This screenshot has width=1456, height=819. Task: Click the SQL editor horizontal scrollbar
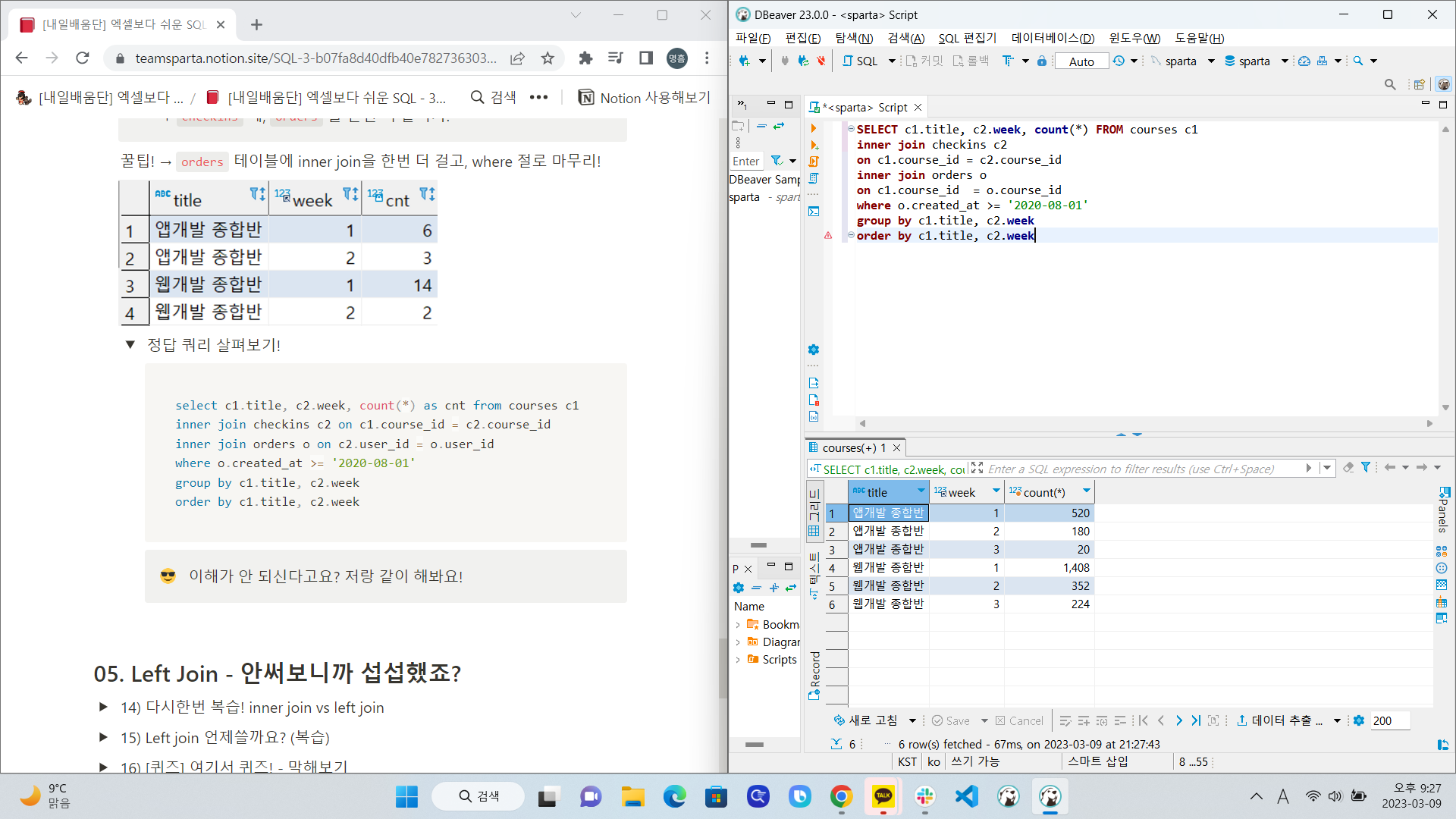pyautogui.click(x=1145, y=423)
